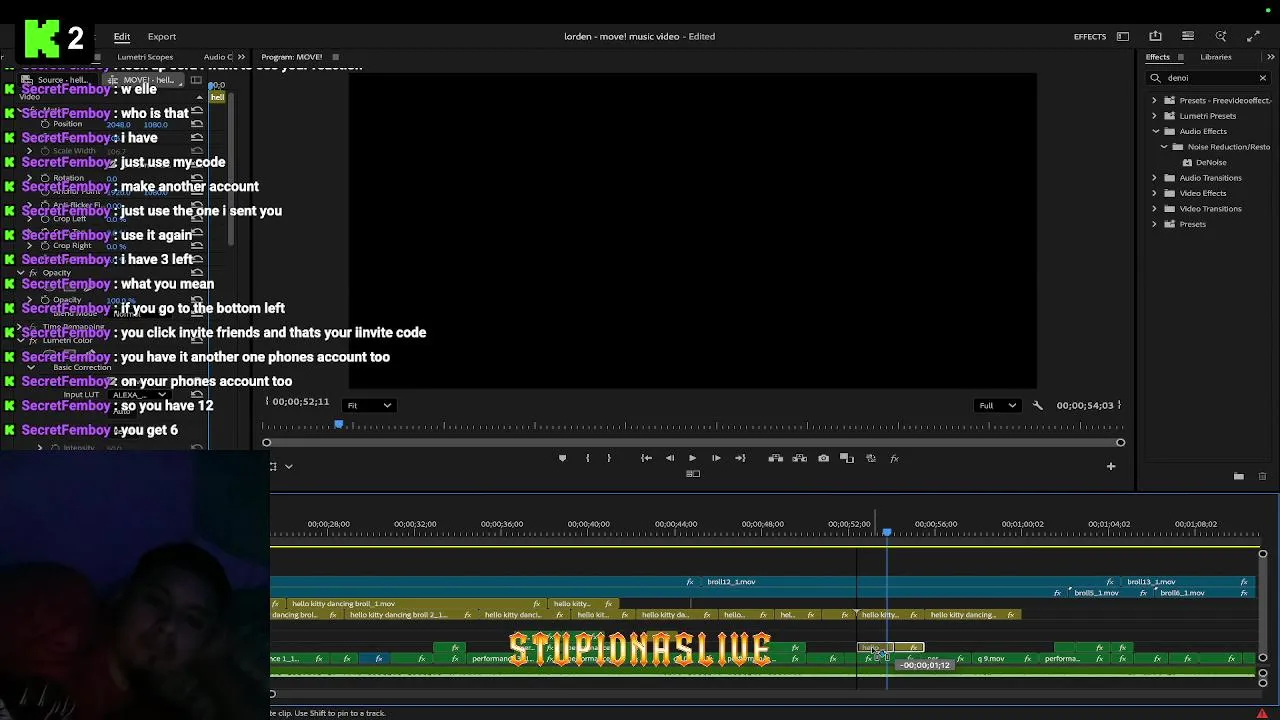Clear the effects search field

[x=1262, y=78]
